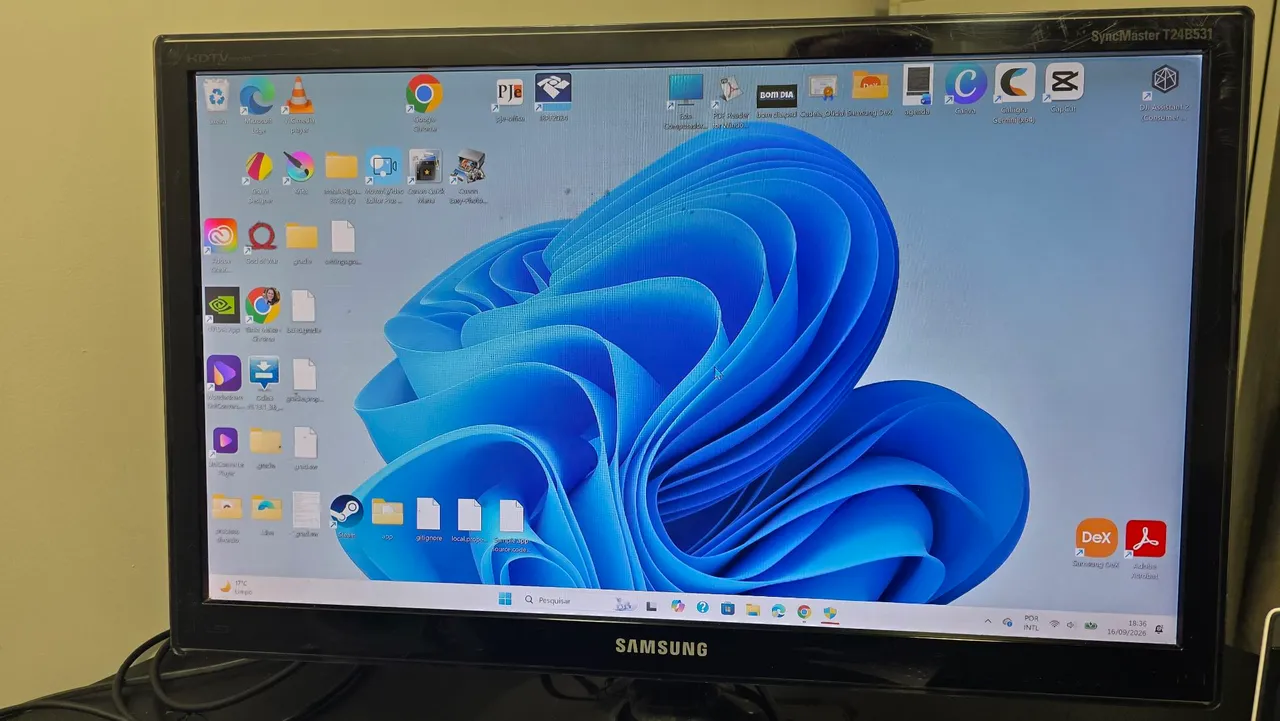Open the Copilot icon on the taskbar

point(678,606)
